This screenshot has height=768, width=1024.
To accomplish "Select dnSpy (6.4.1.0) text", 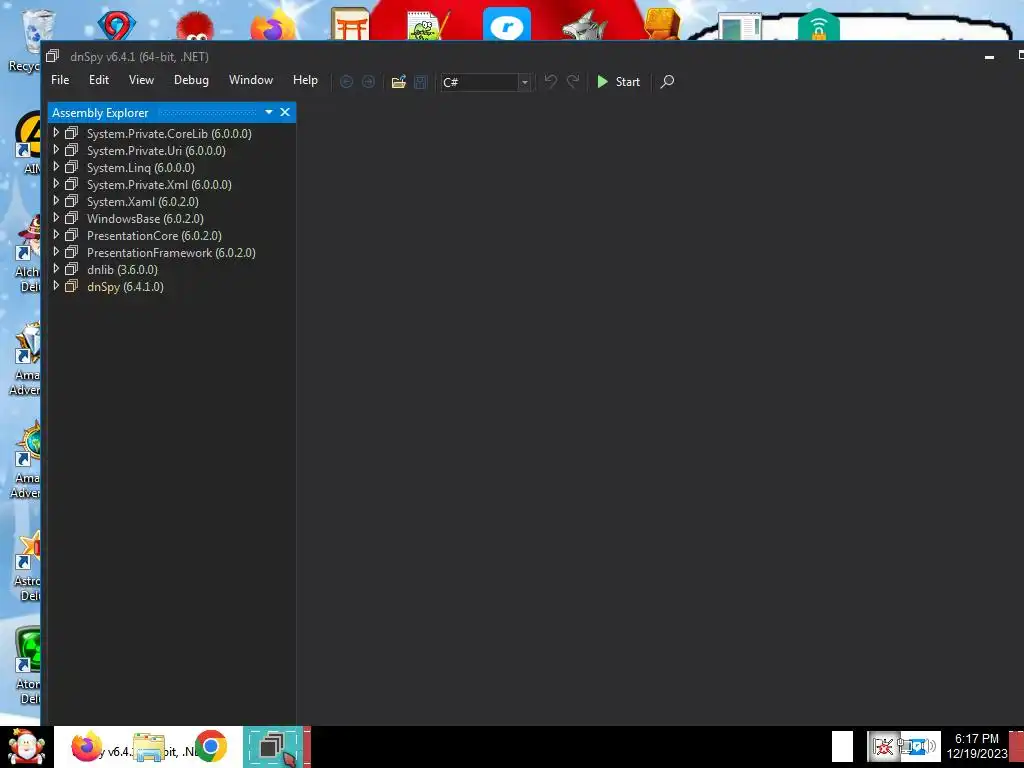I will pyautogui.click(x=125, y=287).
